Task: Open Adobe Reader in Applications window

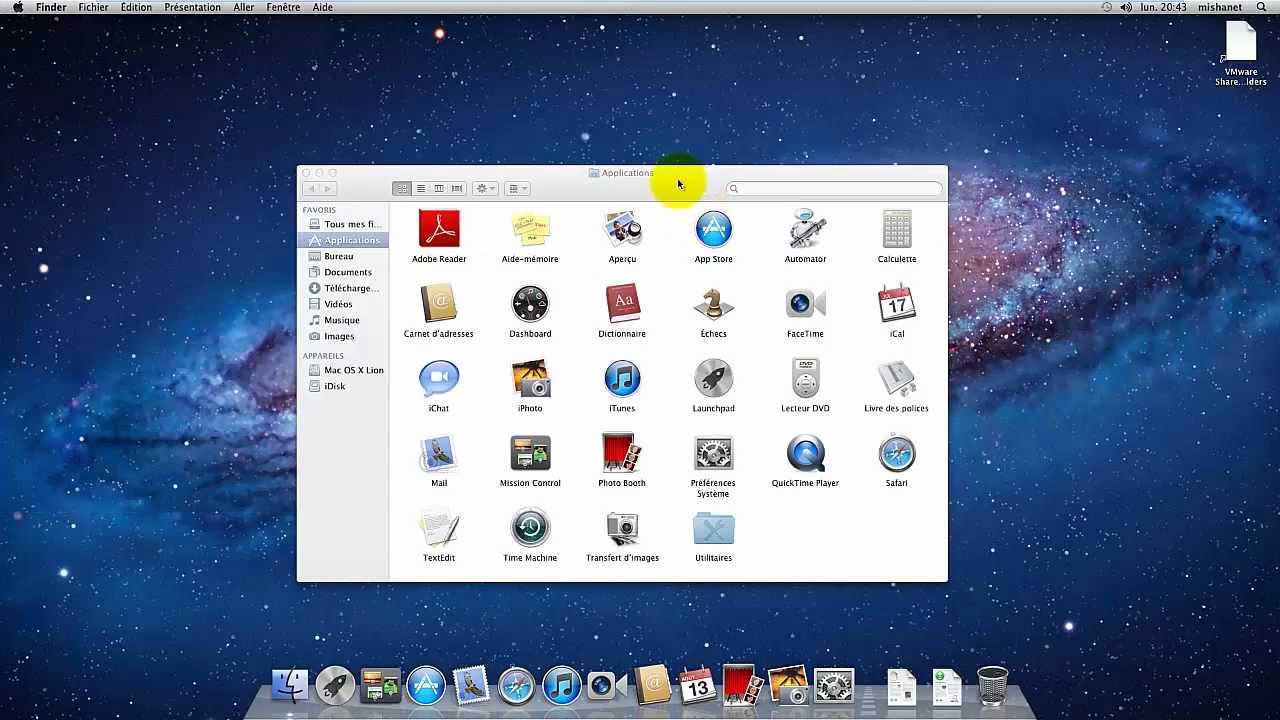Action: point(439,230)
